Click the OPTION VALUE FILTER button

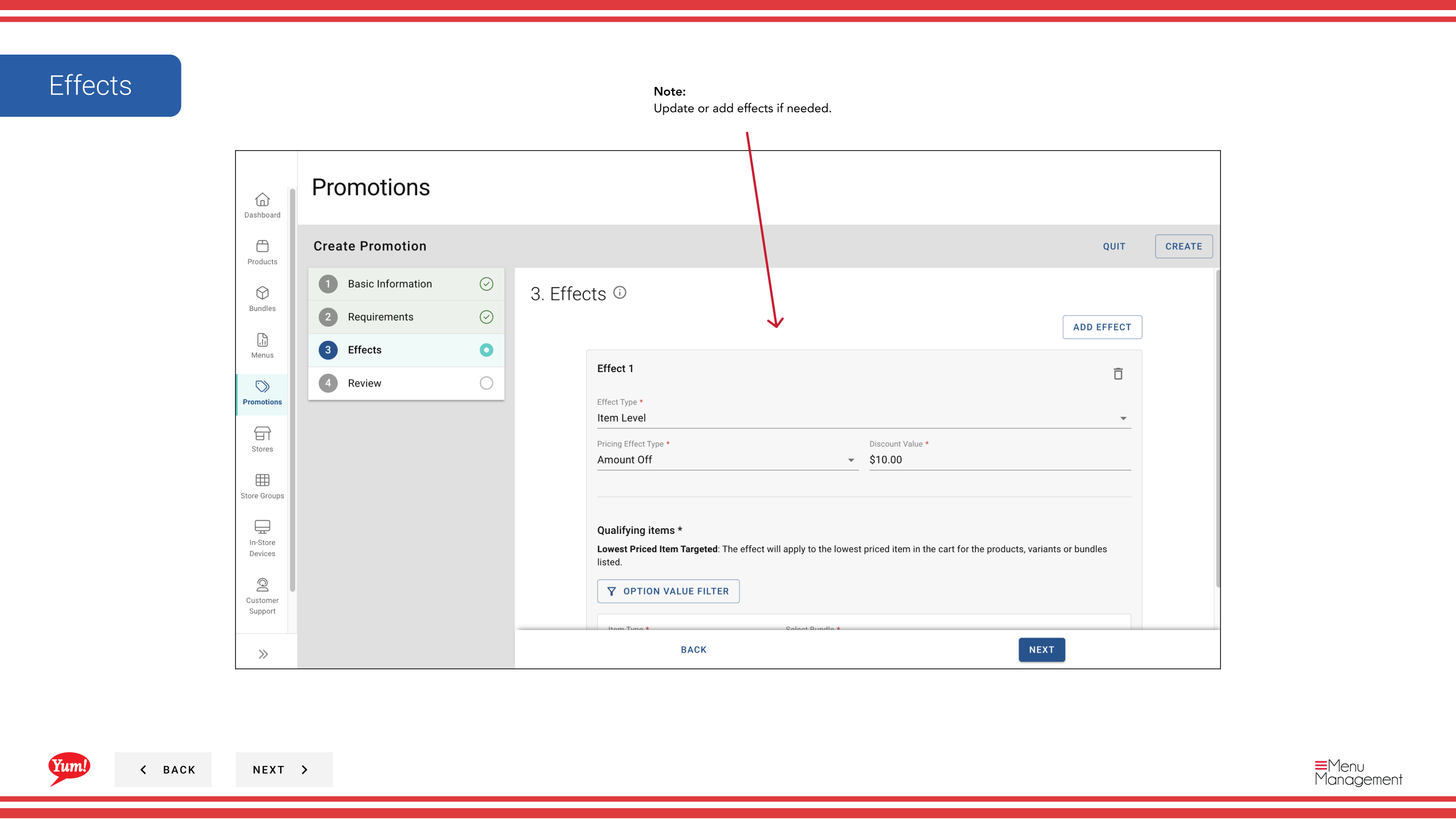pyautogui.click(x=668, y=591)
